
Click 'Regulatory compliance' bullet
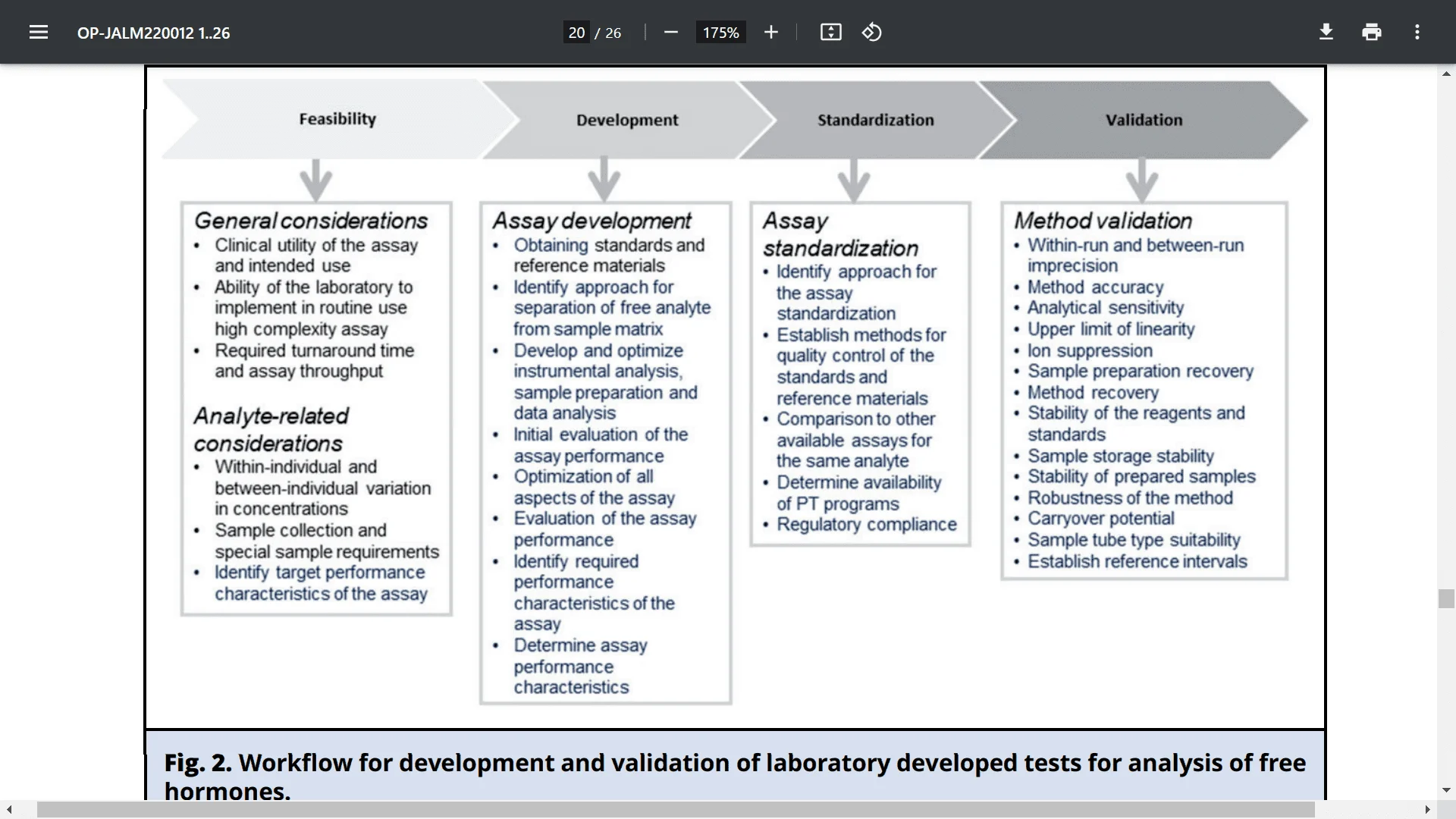coord(867,525)
